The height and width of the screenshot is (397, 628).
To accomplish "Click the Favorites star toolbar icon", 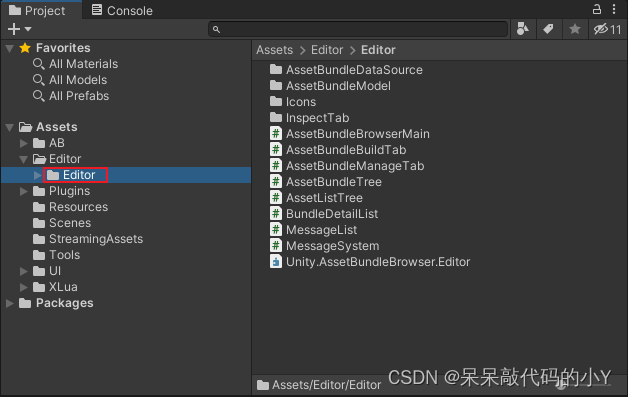I will (575, 29).
